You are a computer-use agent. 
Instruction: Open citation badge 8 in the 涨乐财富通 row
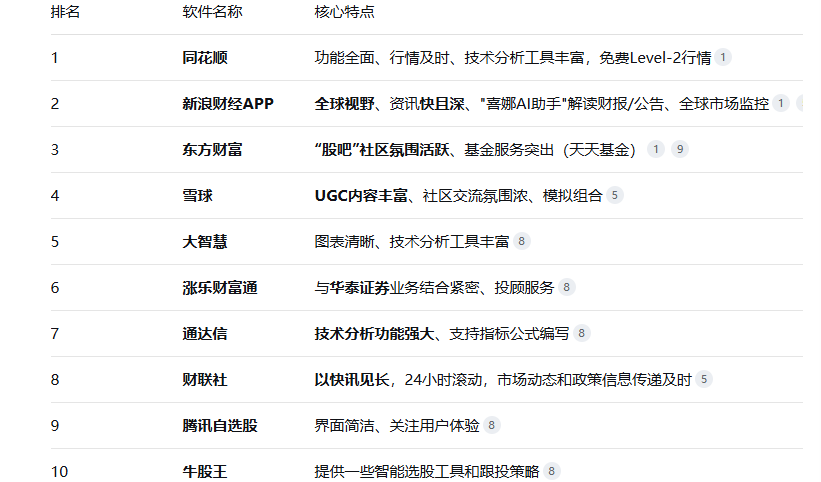point(567,288)
